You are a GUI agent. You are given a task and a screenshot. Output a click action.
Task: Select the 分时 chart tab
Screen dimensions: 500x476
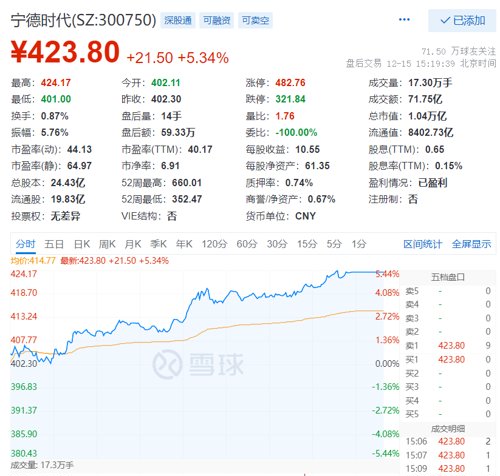pos(25,244)
